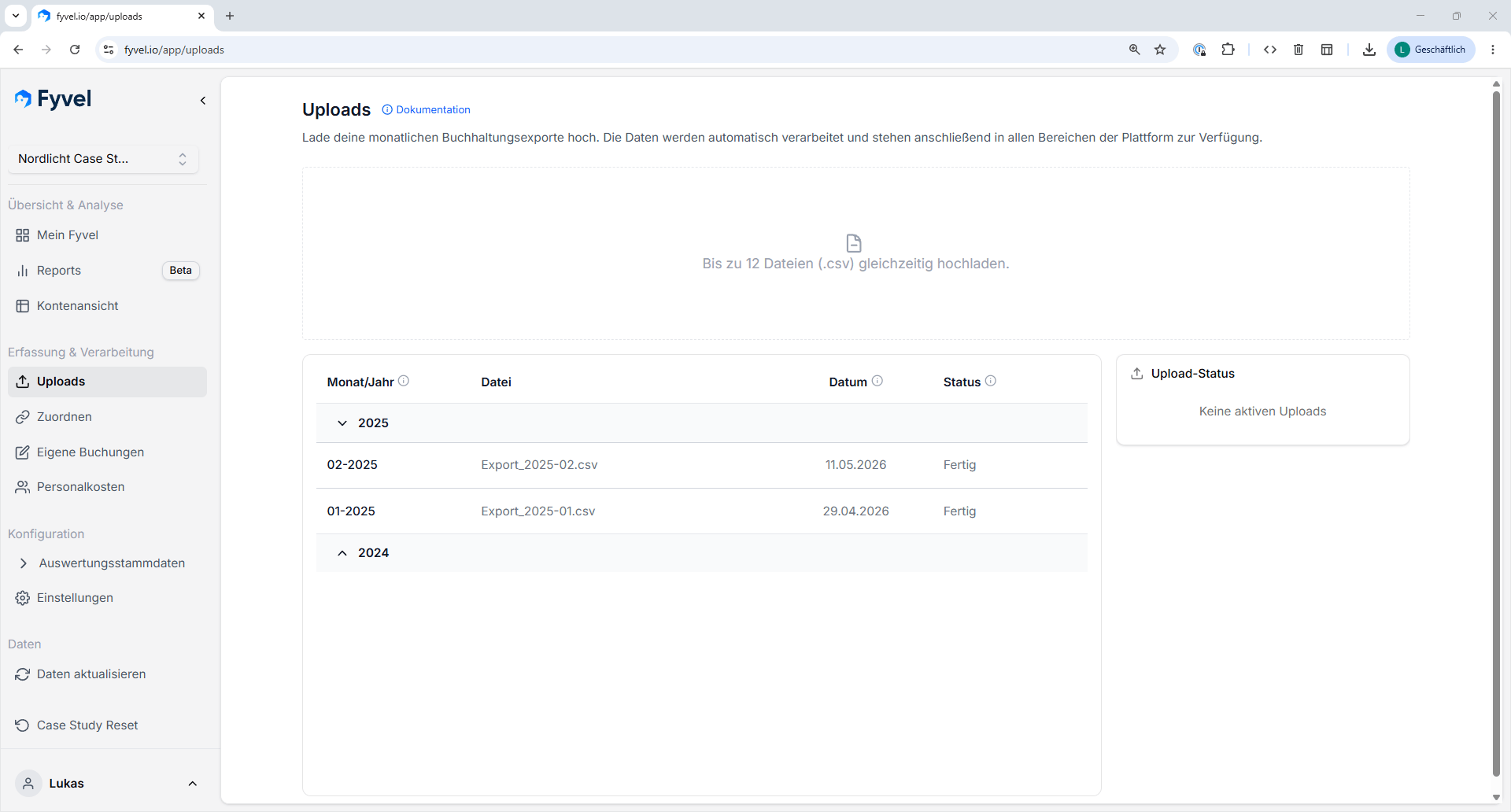Go back in the browser
The image size is (1511, 812).
(18, 50)
